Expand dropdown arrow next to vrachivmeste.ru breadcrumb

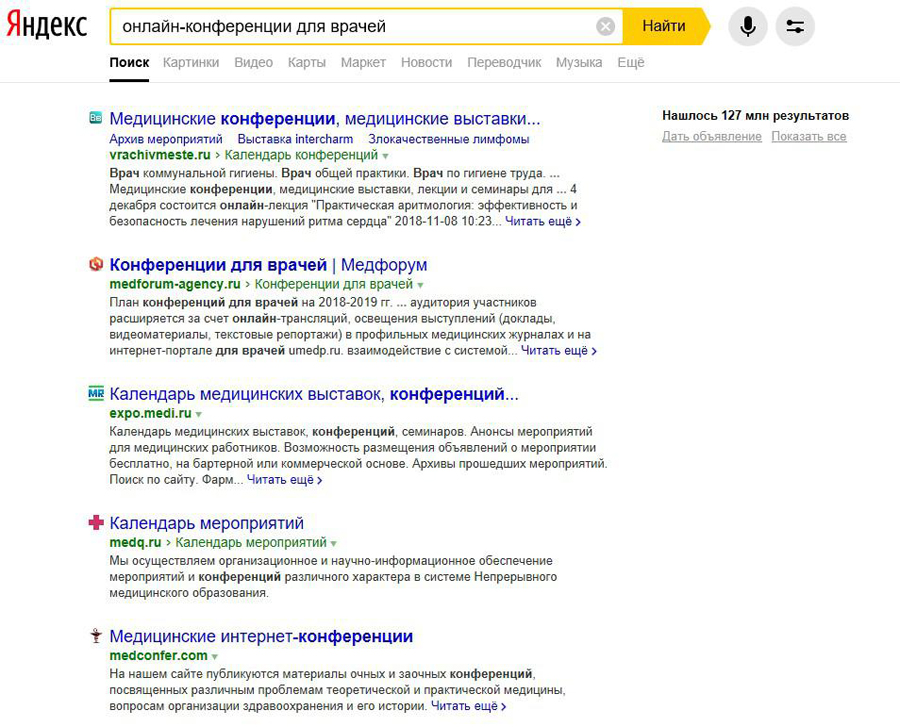click(386, 156)
